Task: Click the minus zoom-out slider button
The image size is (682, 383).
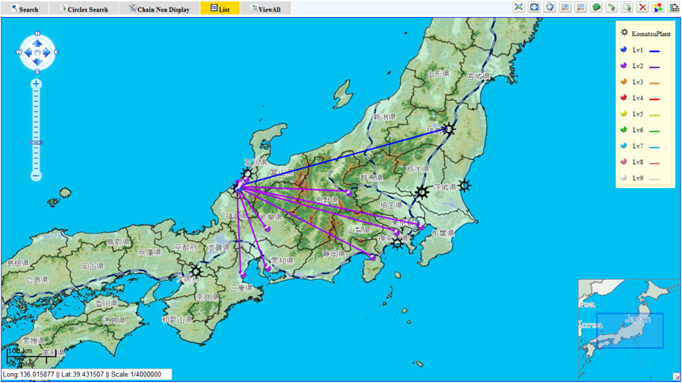Action: [x=36, y=176]
